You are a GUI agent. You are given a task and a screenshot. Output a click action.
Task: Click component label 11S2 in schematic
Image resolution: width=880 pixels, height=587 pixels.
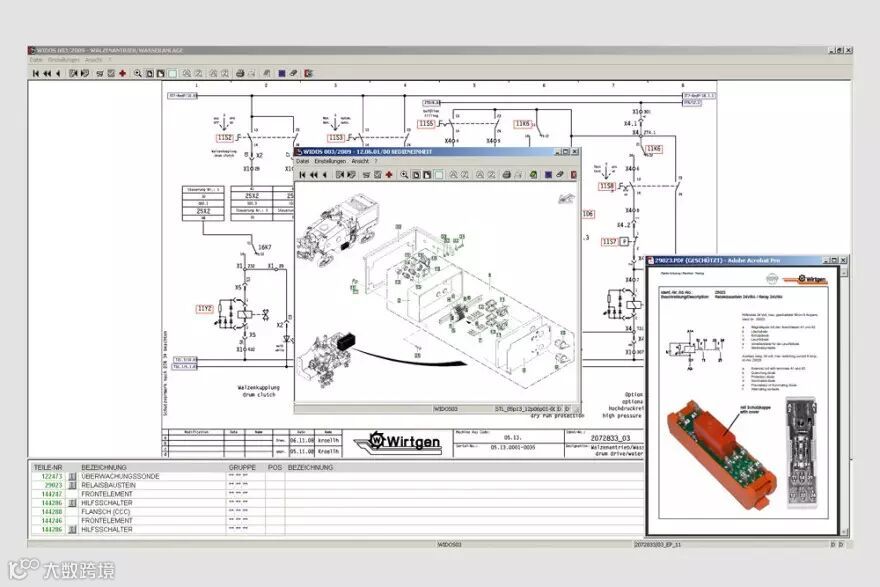pyautogui.click(x=225, y=137)
